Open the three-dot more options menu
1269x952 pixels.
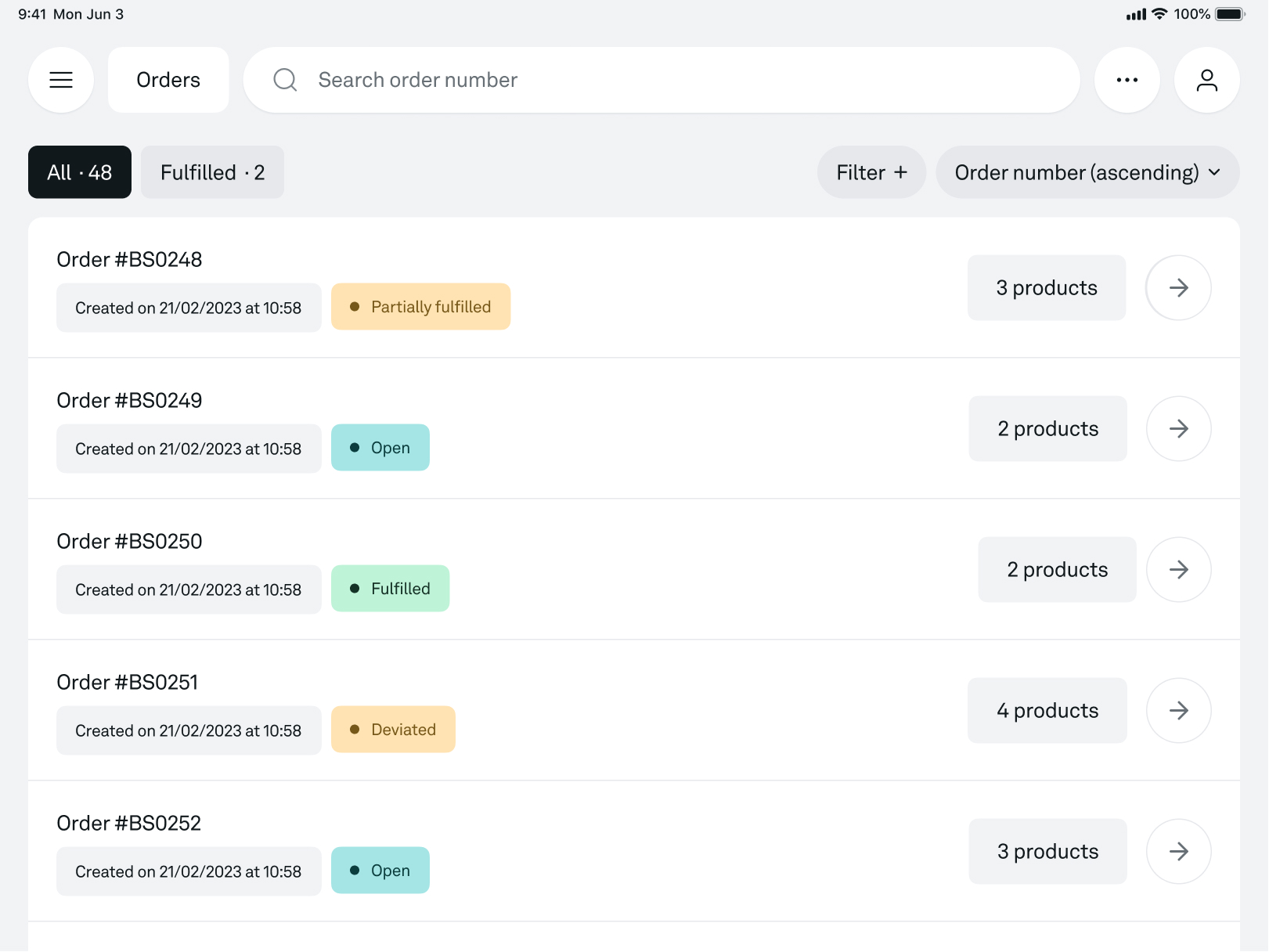[x=1127, y=80]
